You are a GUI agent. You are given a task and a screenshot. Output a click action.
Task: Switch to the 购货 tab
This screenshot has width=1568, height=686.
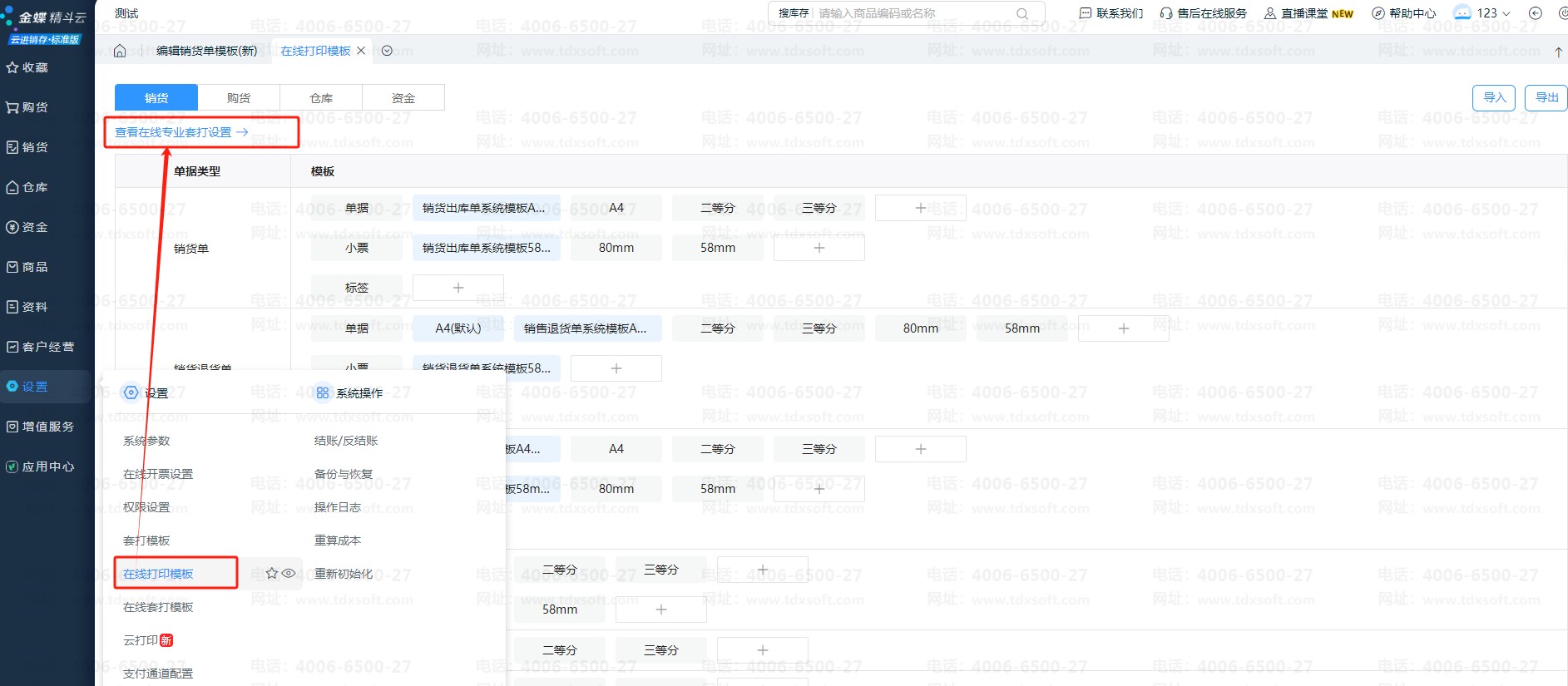click(x=239, y=98)
